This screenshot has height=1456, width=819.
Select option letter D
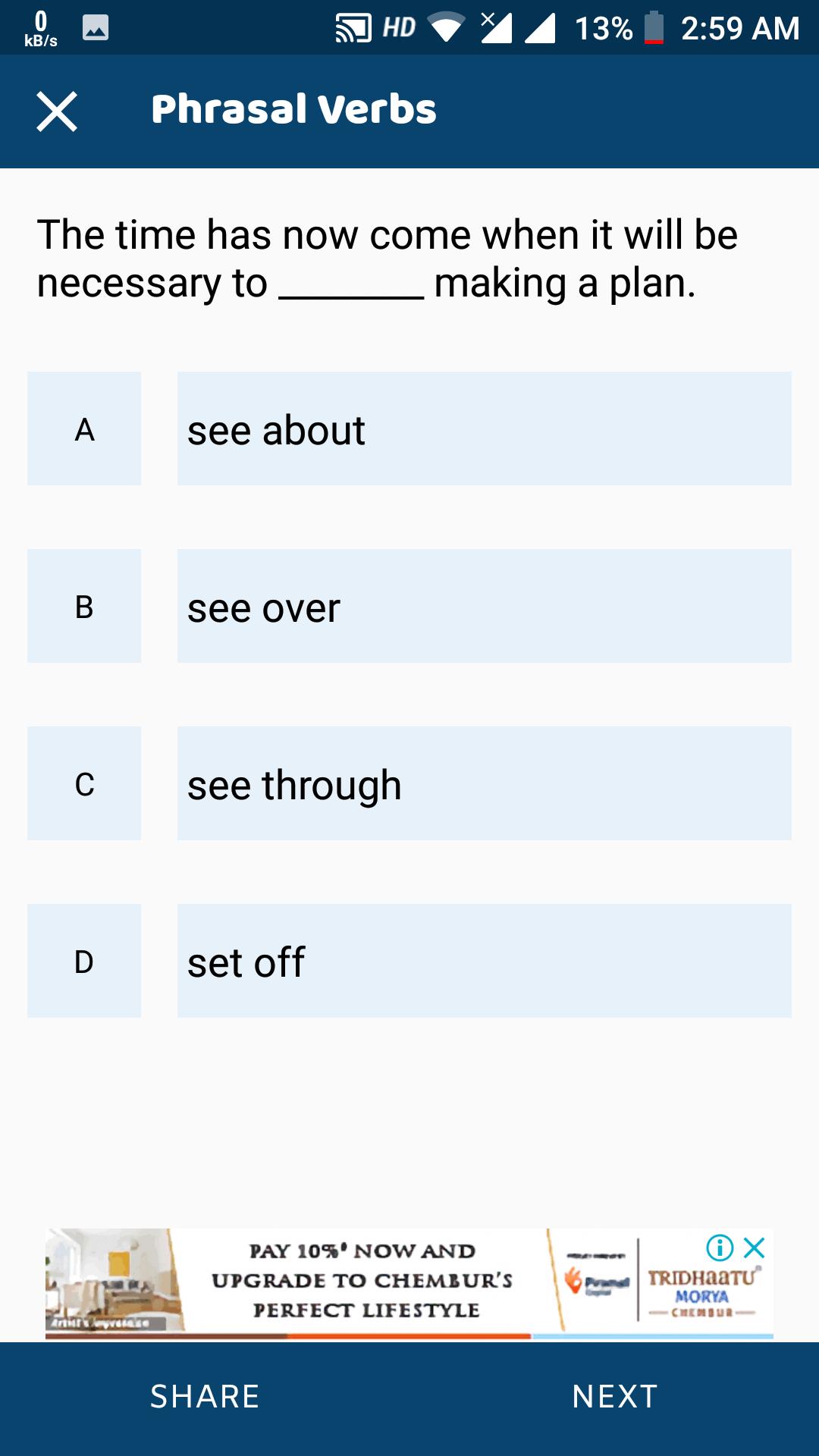click(x=84, y=961)
